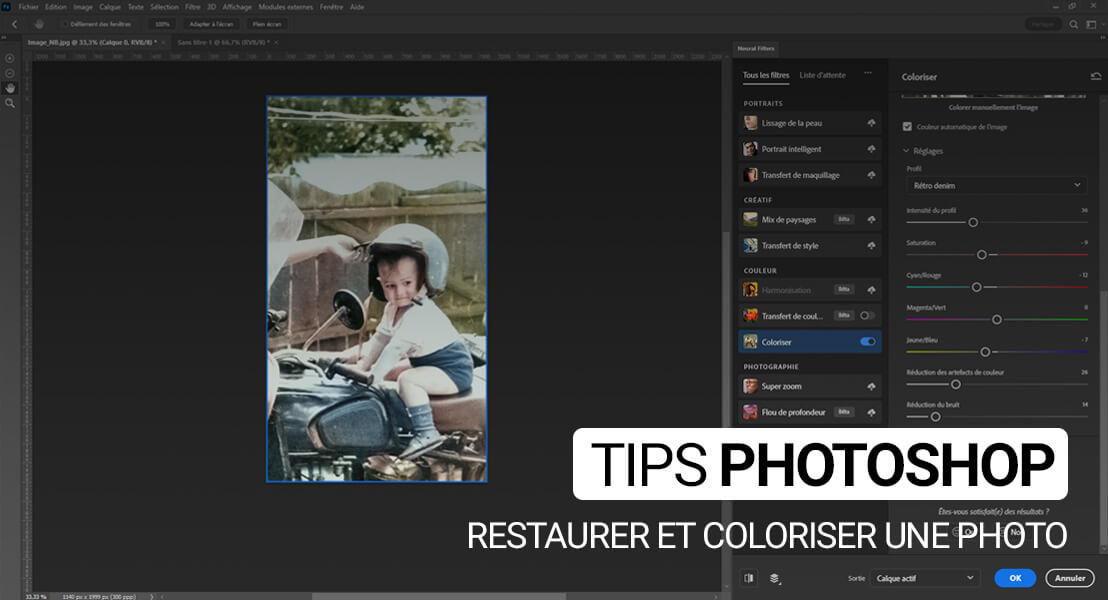Click the back arrow in the options bar
Screen dimensions: 1108x600
(x=15, y=24)
